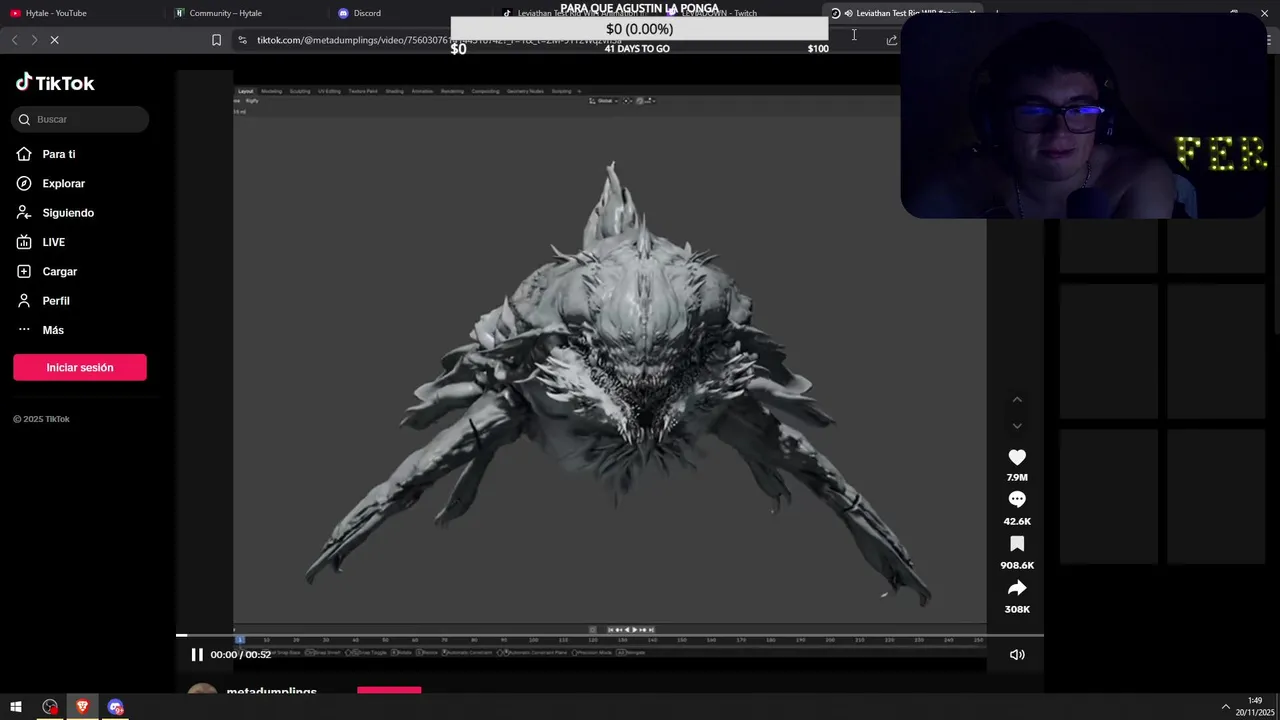Click the Iniciar sesión button
Screen dimensions: 1280x720
tap(80, 367)
